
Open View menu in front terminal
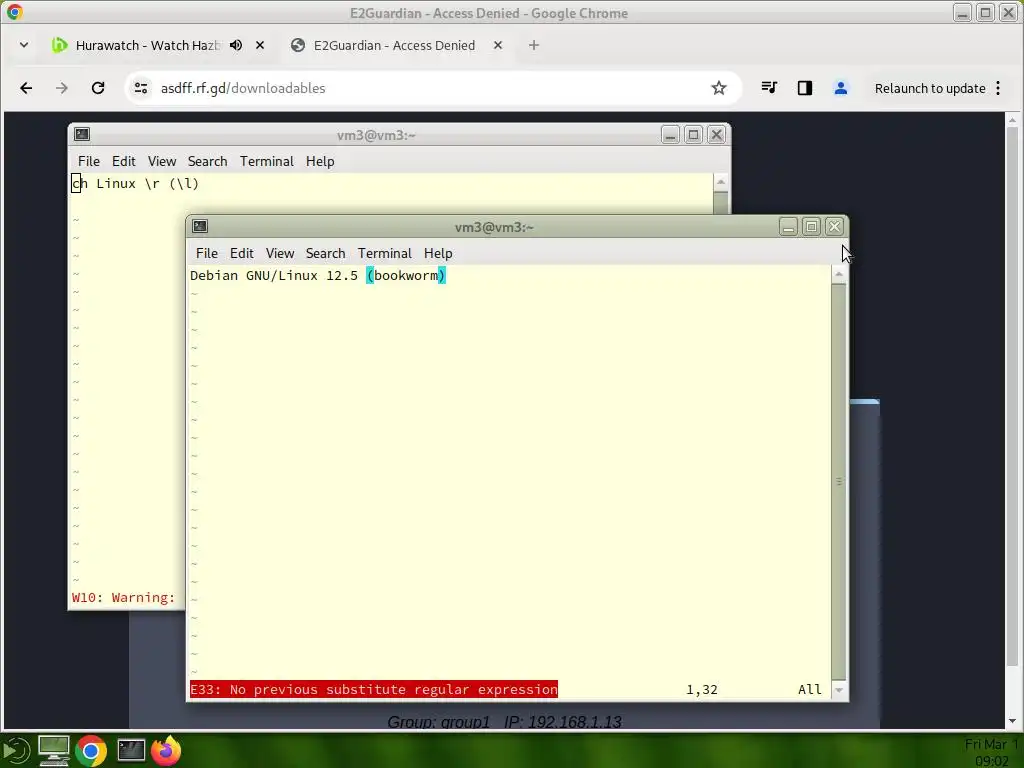point(280,253)
